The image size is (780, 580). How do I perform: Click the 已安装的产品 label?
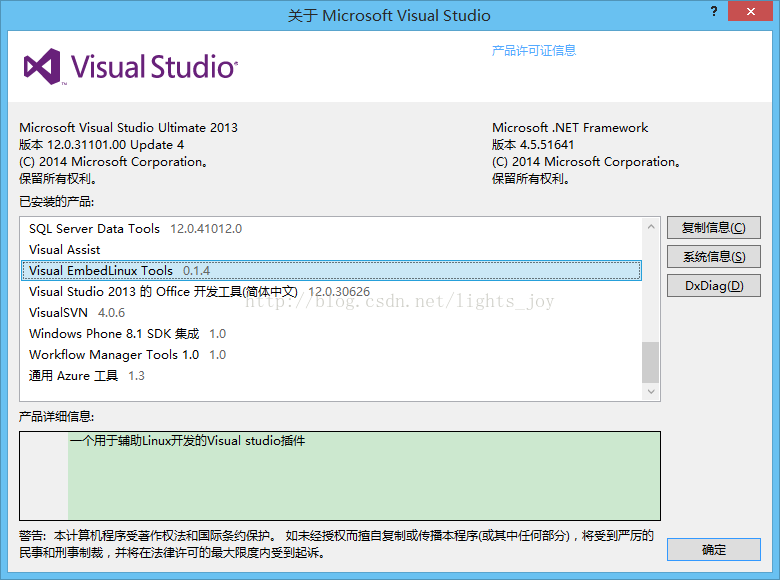56,201
